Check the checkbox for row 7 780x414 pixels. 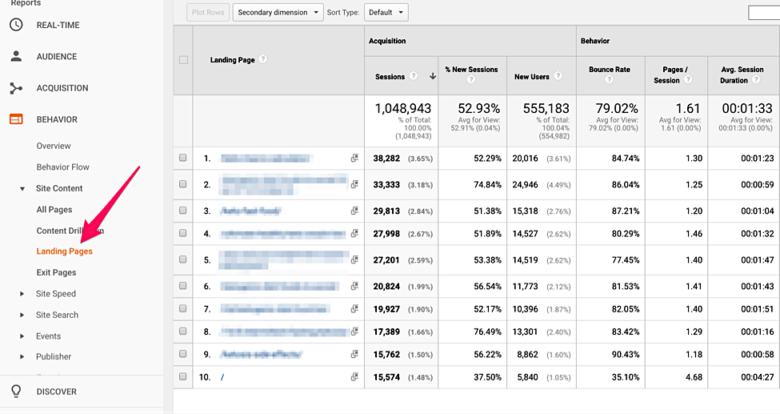point(183,309)
